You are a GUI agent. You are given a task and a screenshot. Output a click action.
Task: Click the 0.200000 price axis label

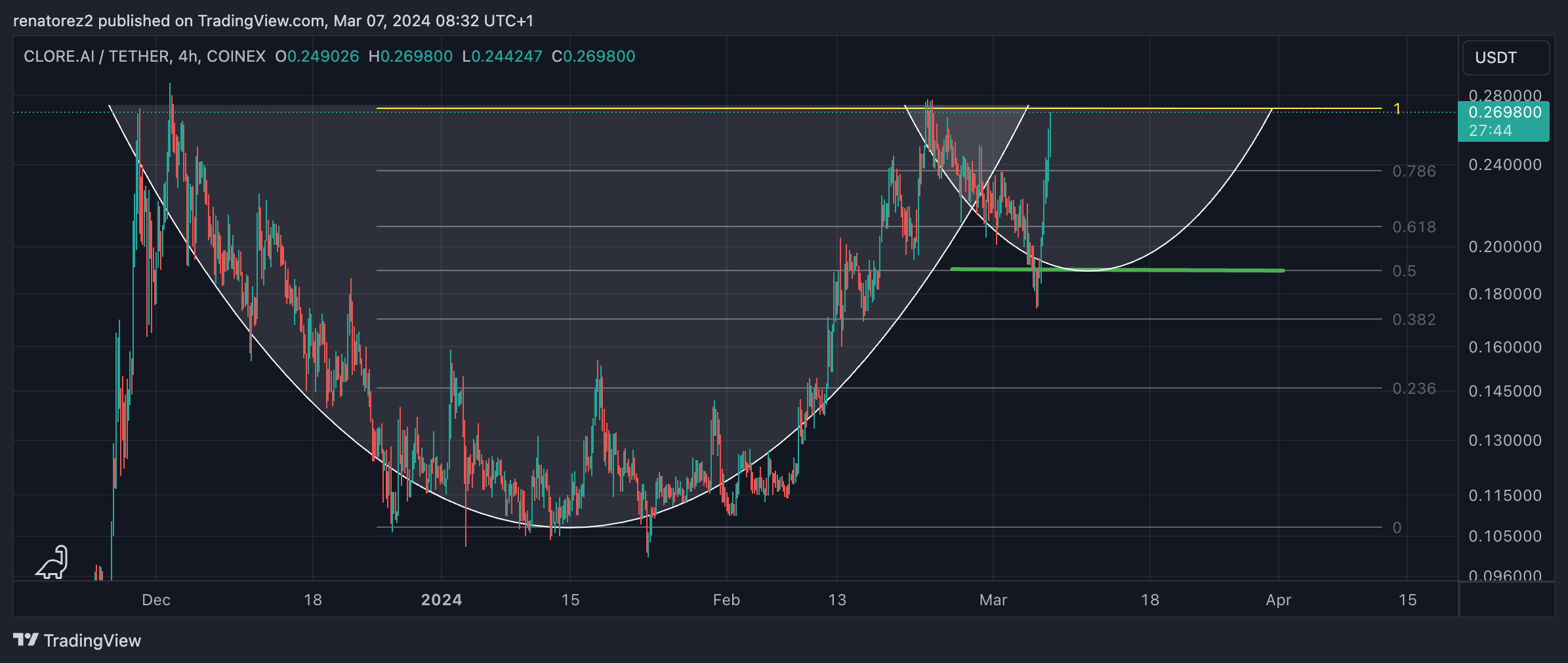click(1505, 247)
